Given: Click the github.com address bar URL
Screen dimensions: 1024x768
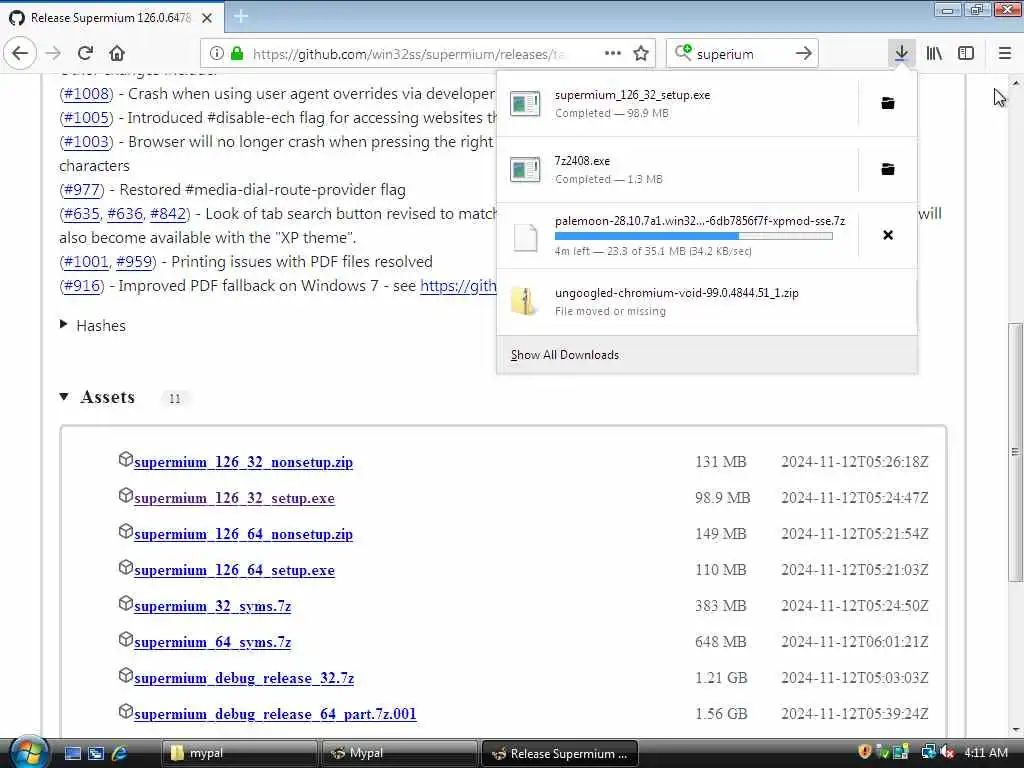Looking at the screenshot, I should [x=408, y=54].
